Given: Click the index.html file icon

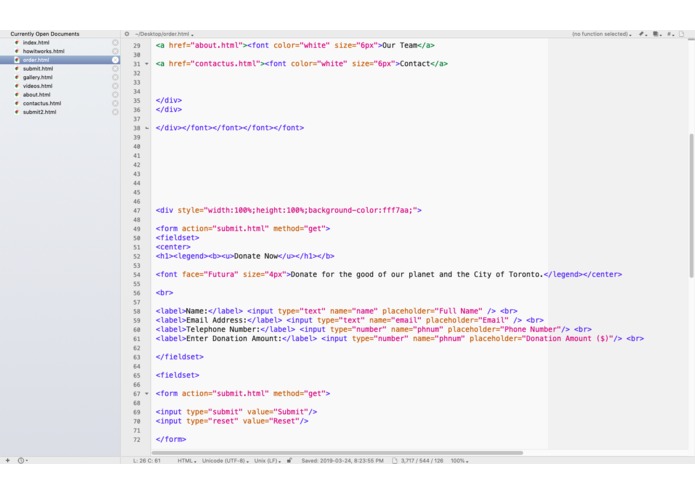Looking at the screenshot, I should click(x=17, y=43).
